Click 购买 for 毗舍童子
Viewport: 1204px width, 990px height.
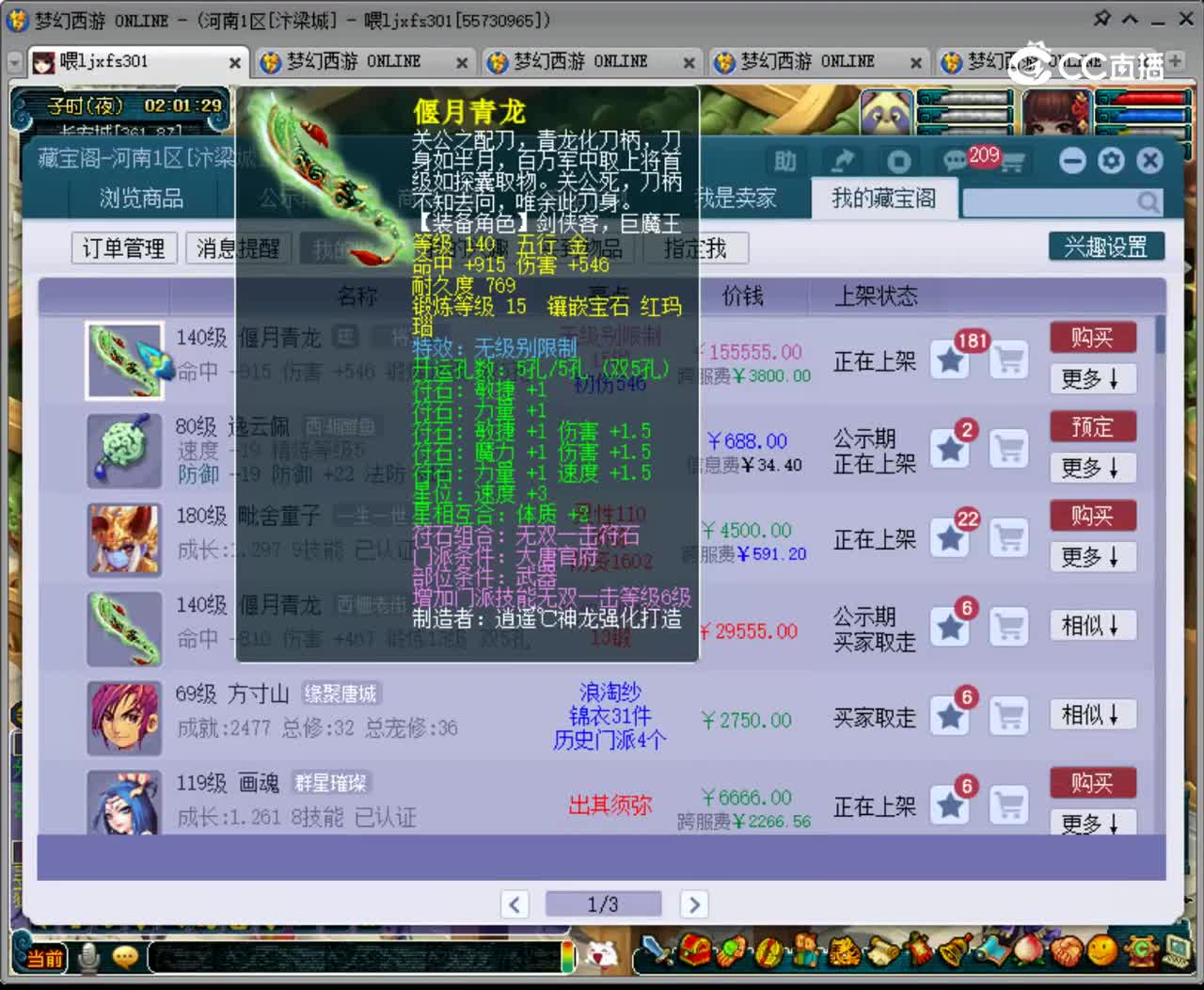(1092, 515)
